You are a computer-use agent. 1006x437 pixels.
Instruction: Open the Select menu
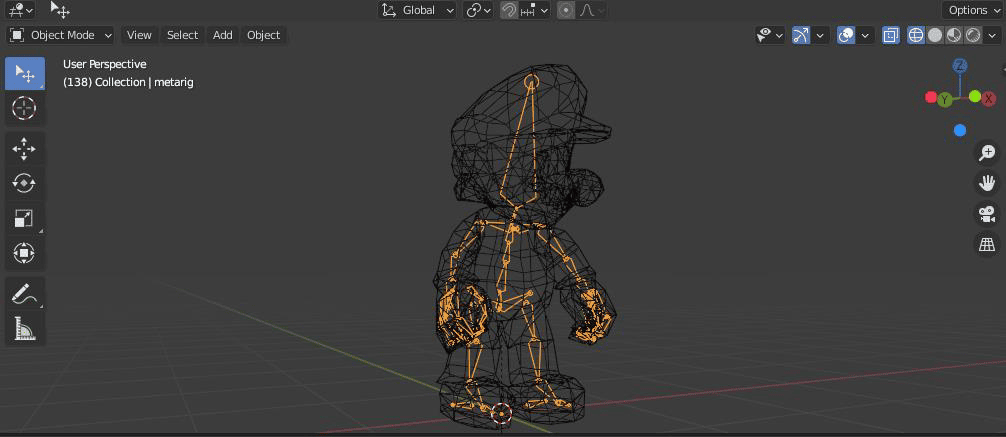click(x=182, y=35)
